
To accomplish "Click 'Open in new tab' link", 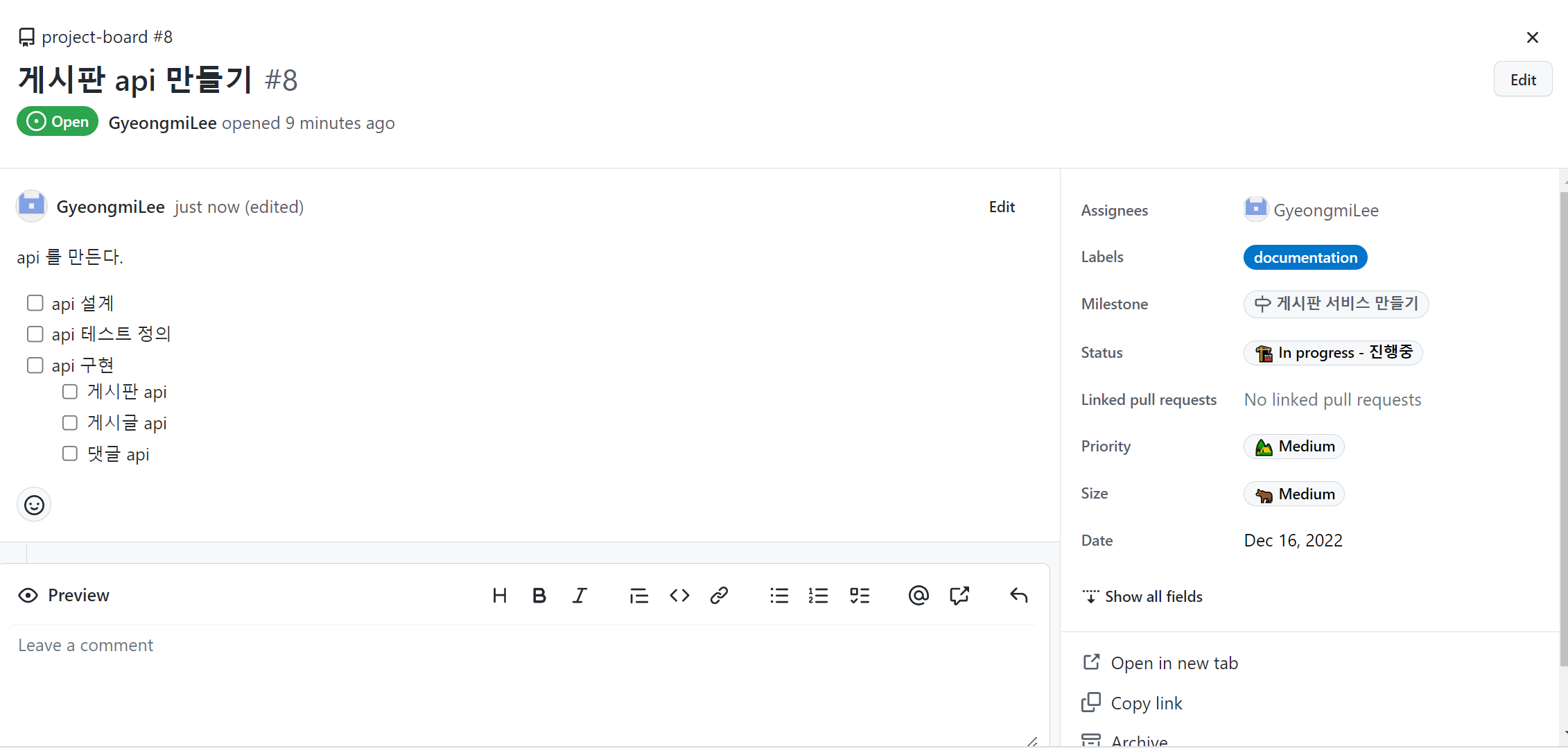I will coord(1174,663).
